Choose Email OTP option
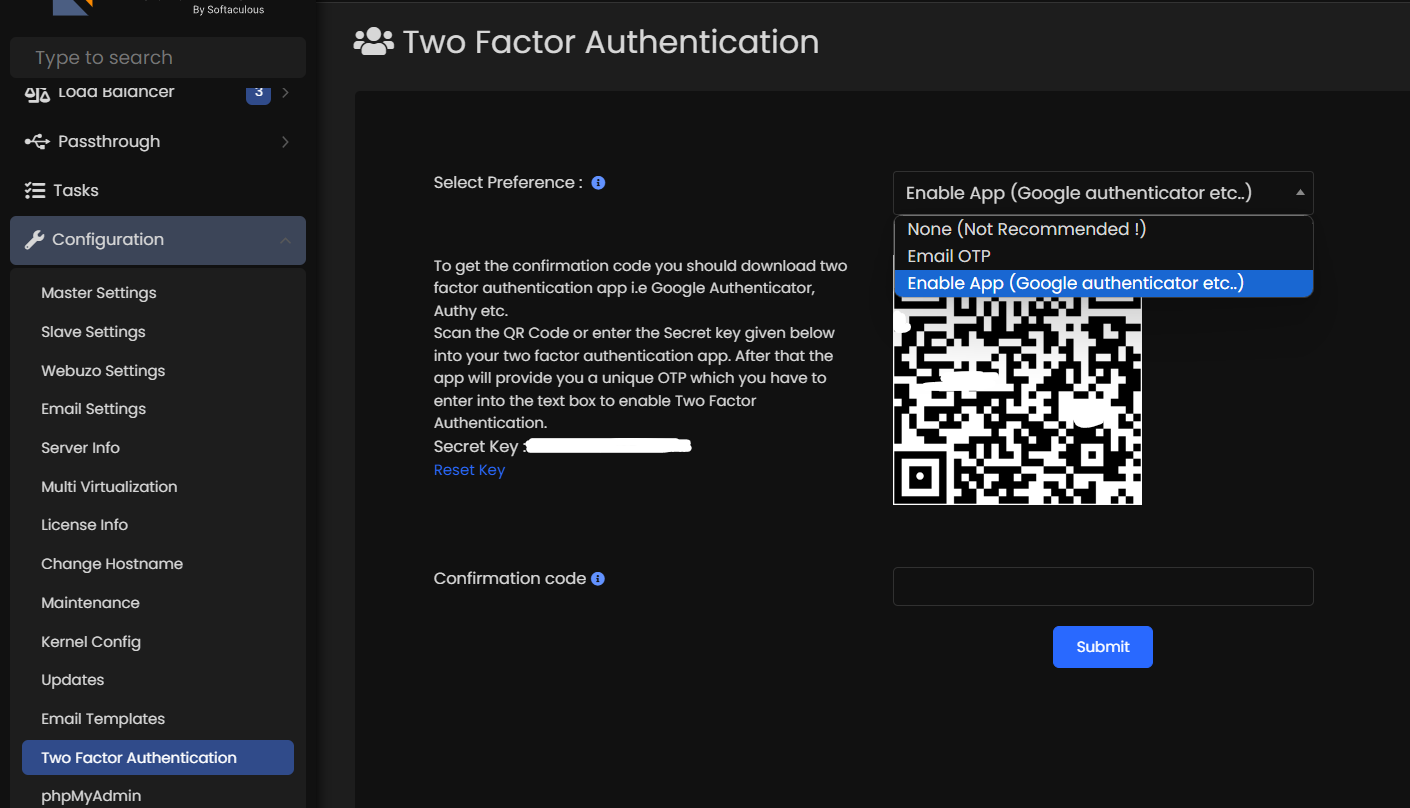Screen dimensions: 1410x808 coord(1103,256)
